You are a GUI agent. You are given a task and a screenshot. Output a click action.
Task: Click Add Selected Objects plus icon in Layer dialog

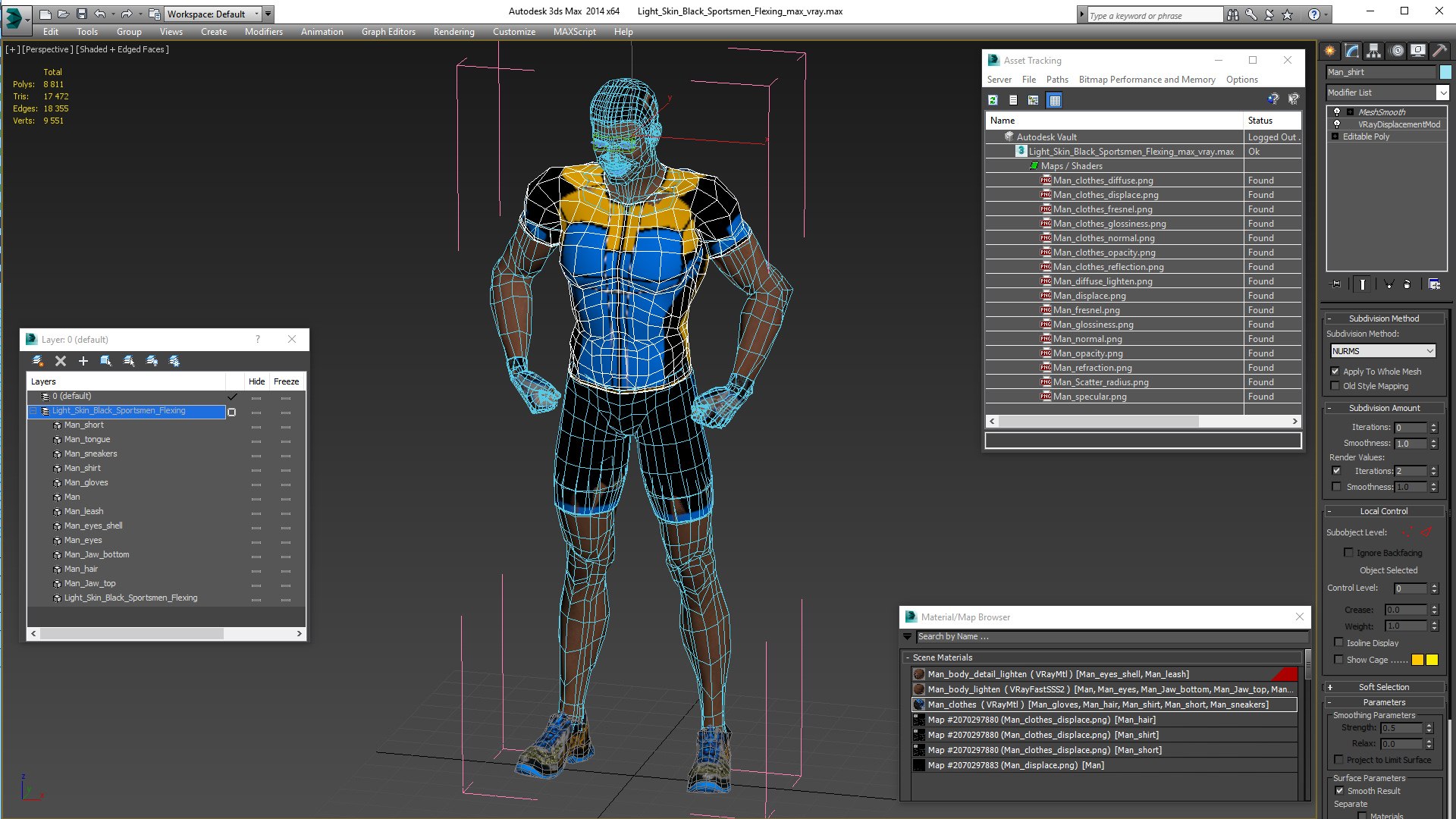pos(83,361)
